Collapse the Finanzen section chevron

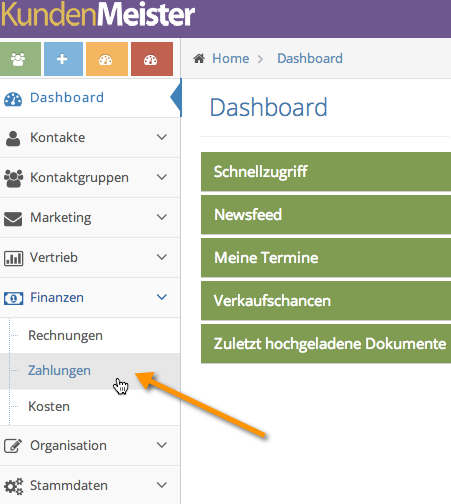pyautogui.click(x=162, y=297)
